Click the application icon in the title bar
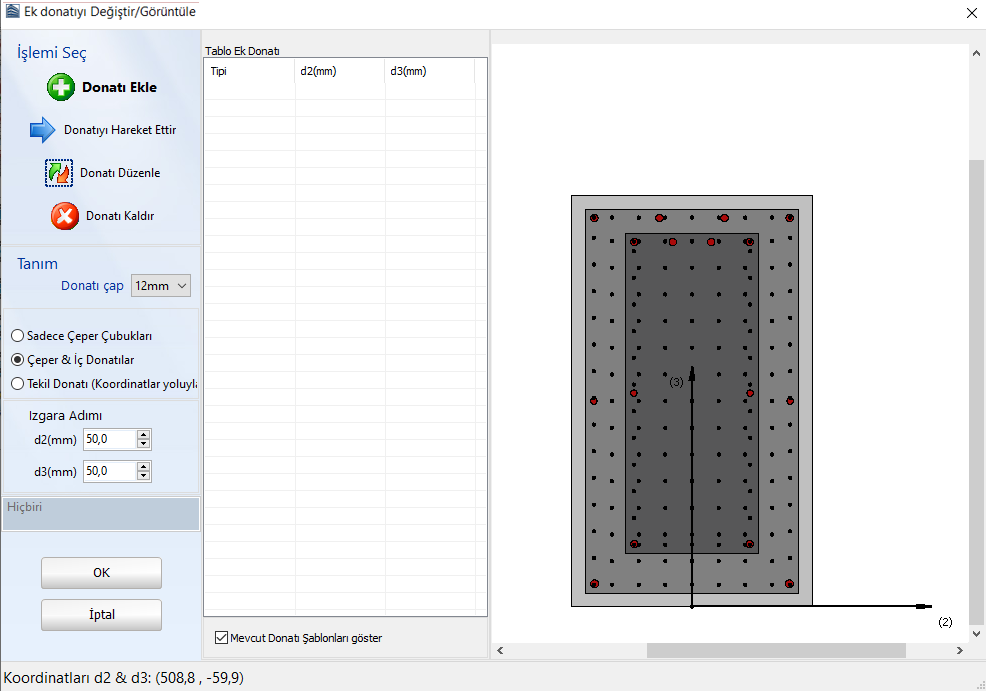Viewport: 986px width, 691px height. (x=12, y=12)
